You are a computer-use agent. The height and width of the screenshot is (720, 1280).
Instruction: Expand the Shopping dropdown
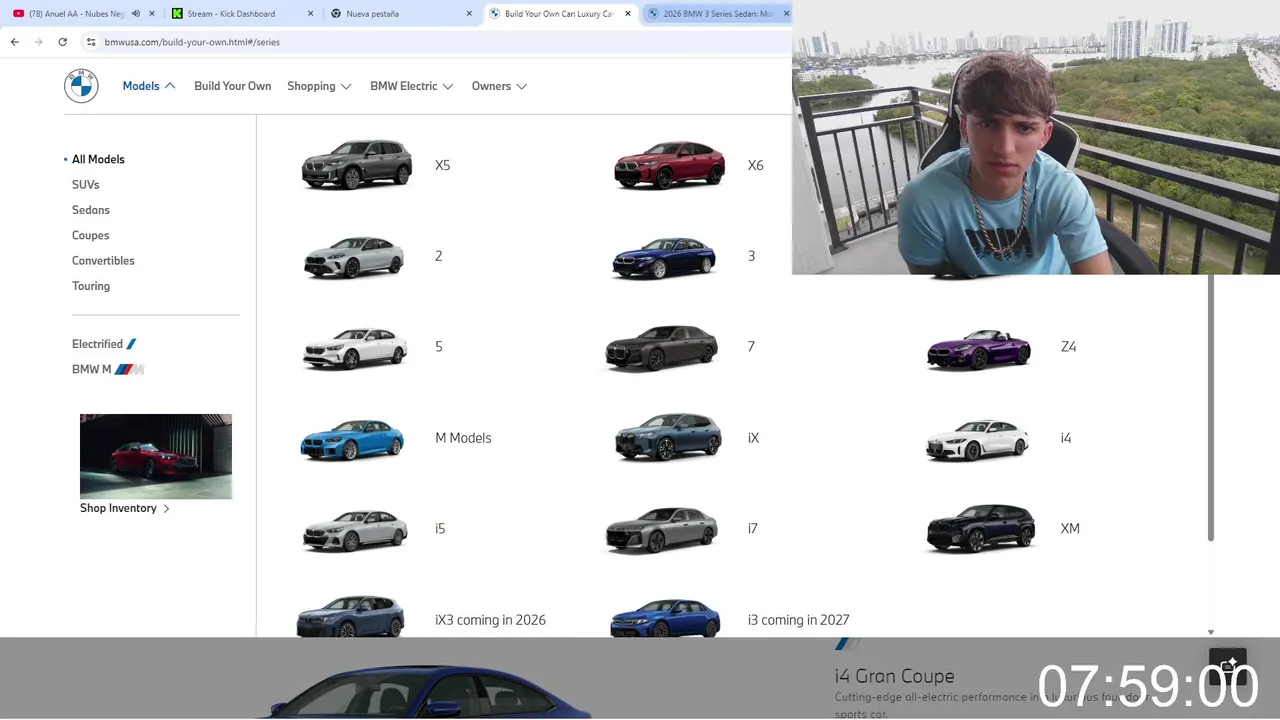click(x=319, y=86)
